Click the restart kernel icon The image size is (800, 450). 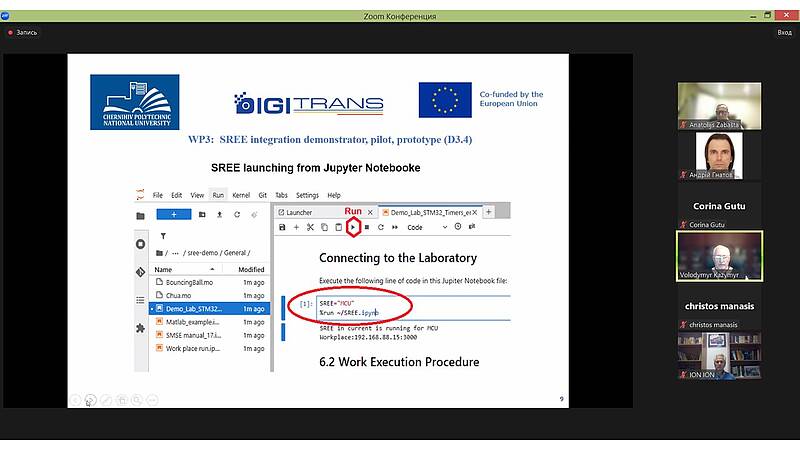pyautogui.click(x=380, y=228)
